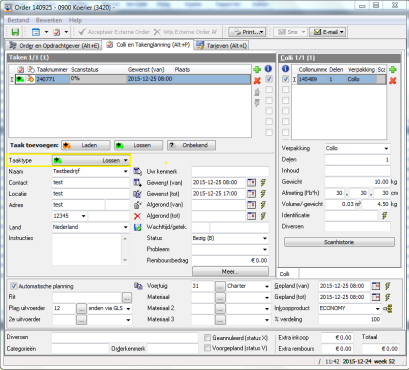Click lightning icon beside Gewenst (tot)

pos(263,194)
